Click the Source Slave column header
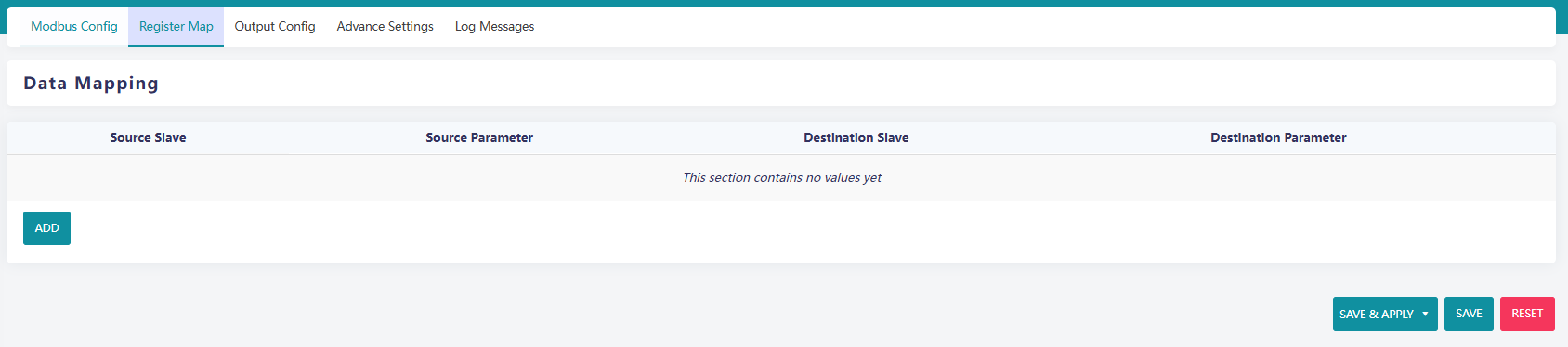The height and width of the screenshot is (347, 1568). (148, 138)
